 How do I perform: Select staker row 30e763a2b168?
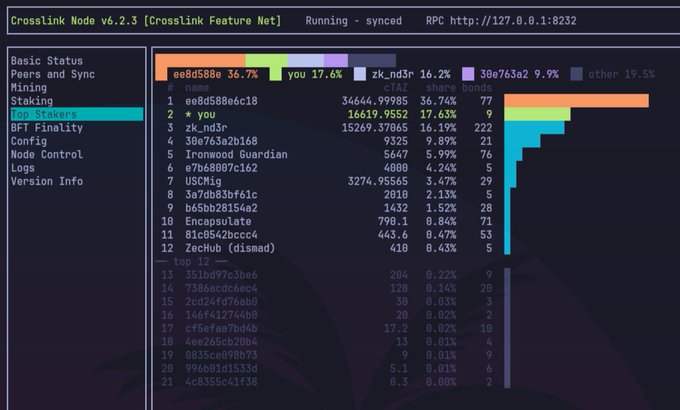(326, 141)
